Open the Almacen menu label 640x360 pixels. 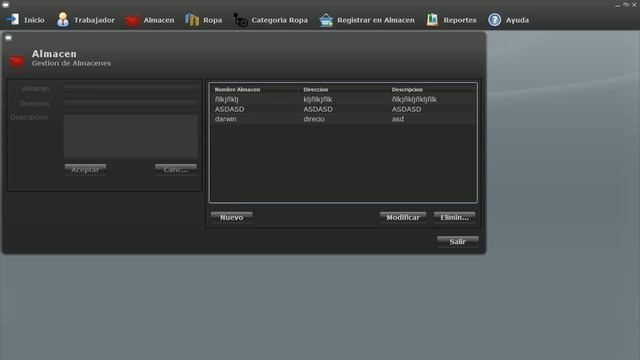(159, 20)
